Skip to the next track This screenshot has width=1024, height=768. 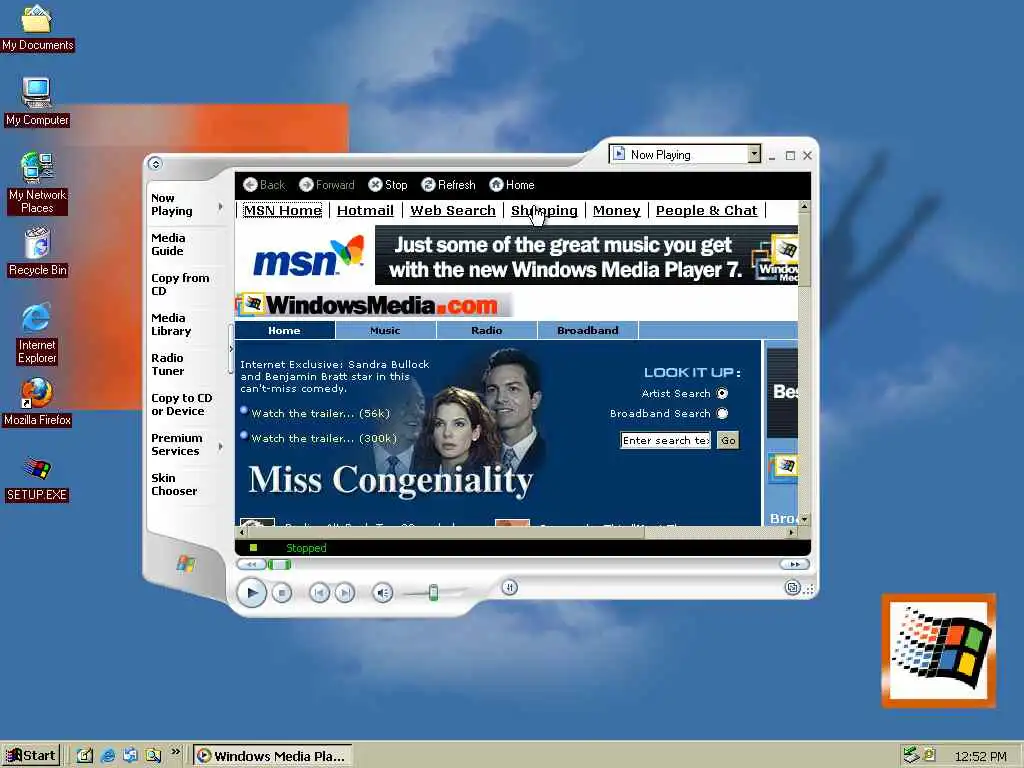click(x=345, y=593)
